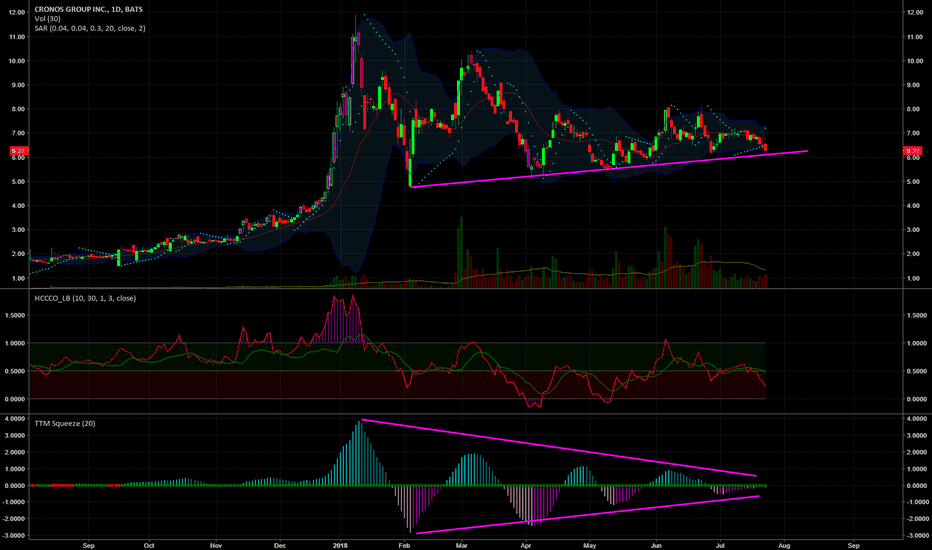Click the Apr label on time axis
Image resolution: width=932 pixels, height=550 pixels.
point(526,545)
